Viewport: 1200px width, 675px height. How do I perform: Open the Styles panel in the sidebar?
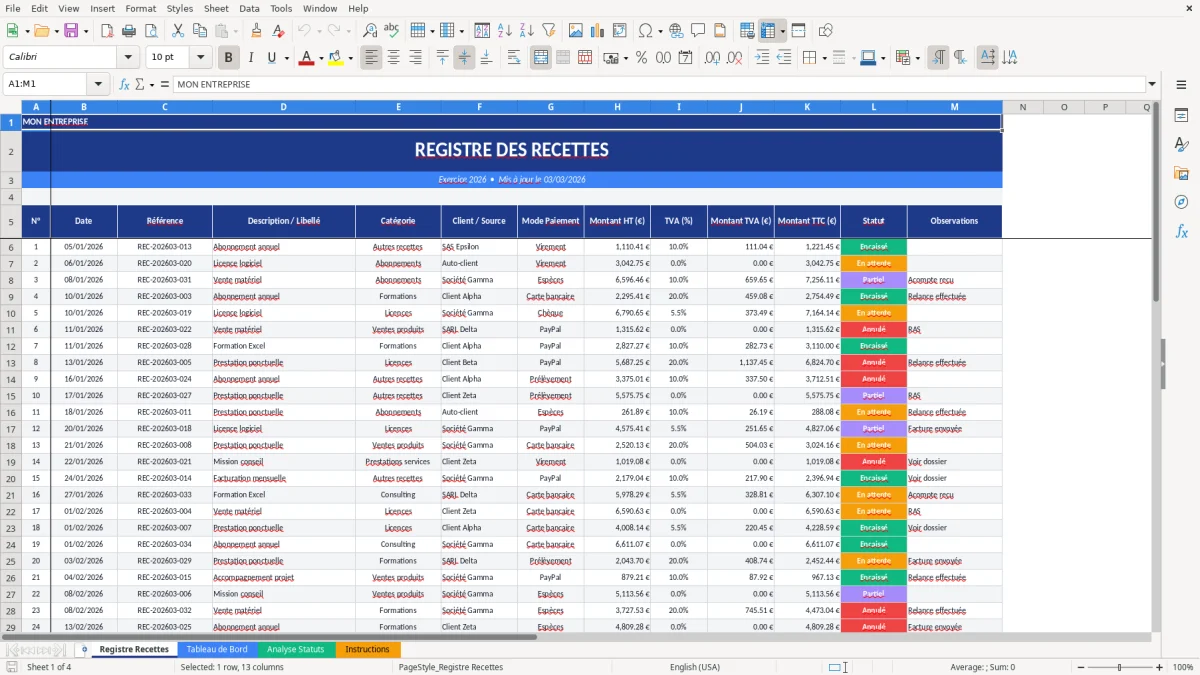[x=1183, y=143]
